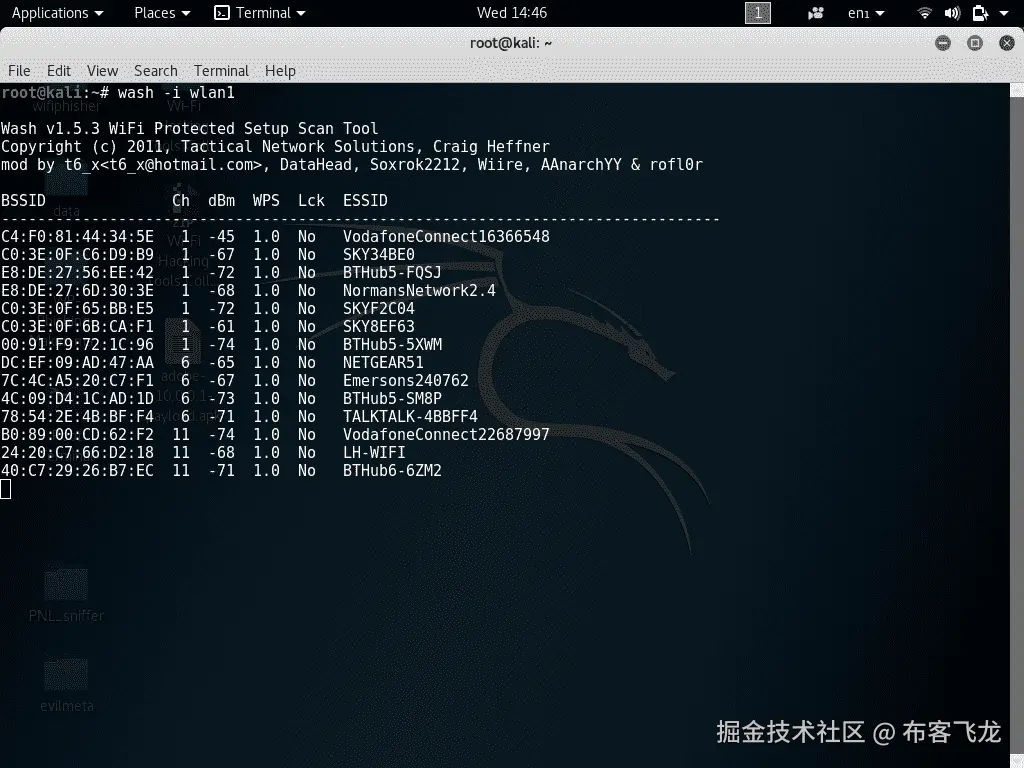Screen dimensions: 1024x768
Task: Click BSSID E8:DE:27:56:EE:42
Action: (x=77, y=272)
